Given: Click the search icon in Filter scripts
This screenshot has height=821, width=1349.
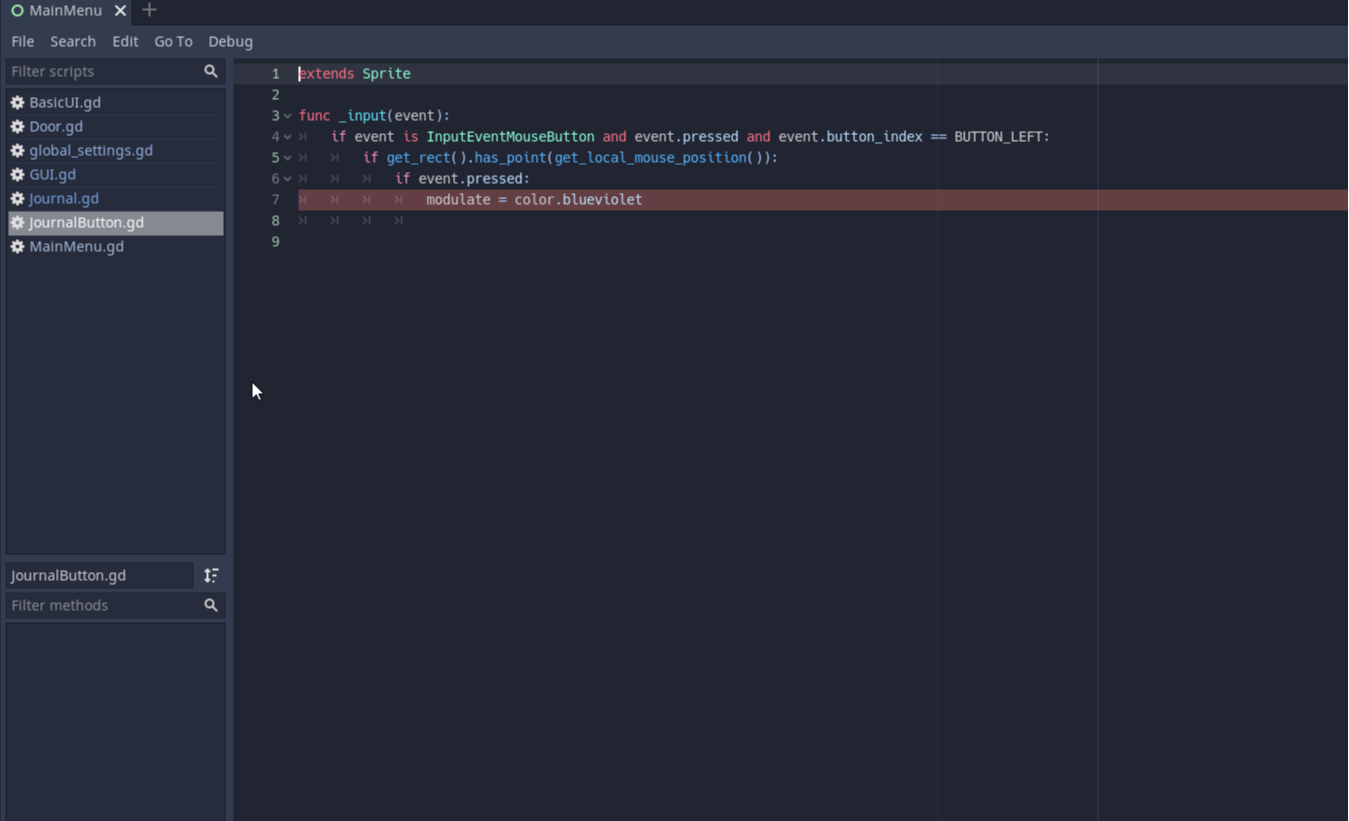Looking at the screenshot, I should coord(210,72).
